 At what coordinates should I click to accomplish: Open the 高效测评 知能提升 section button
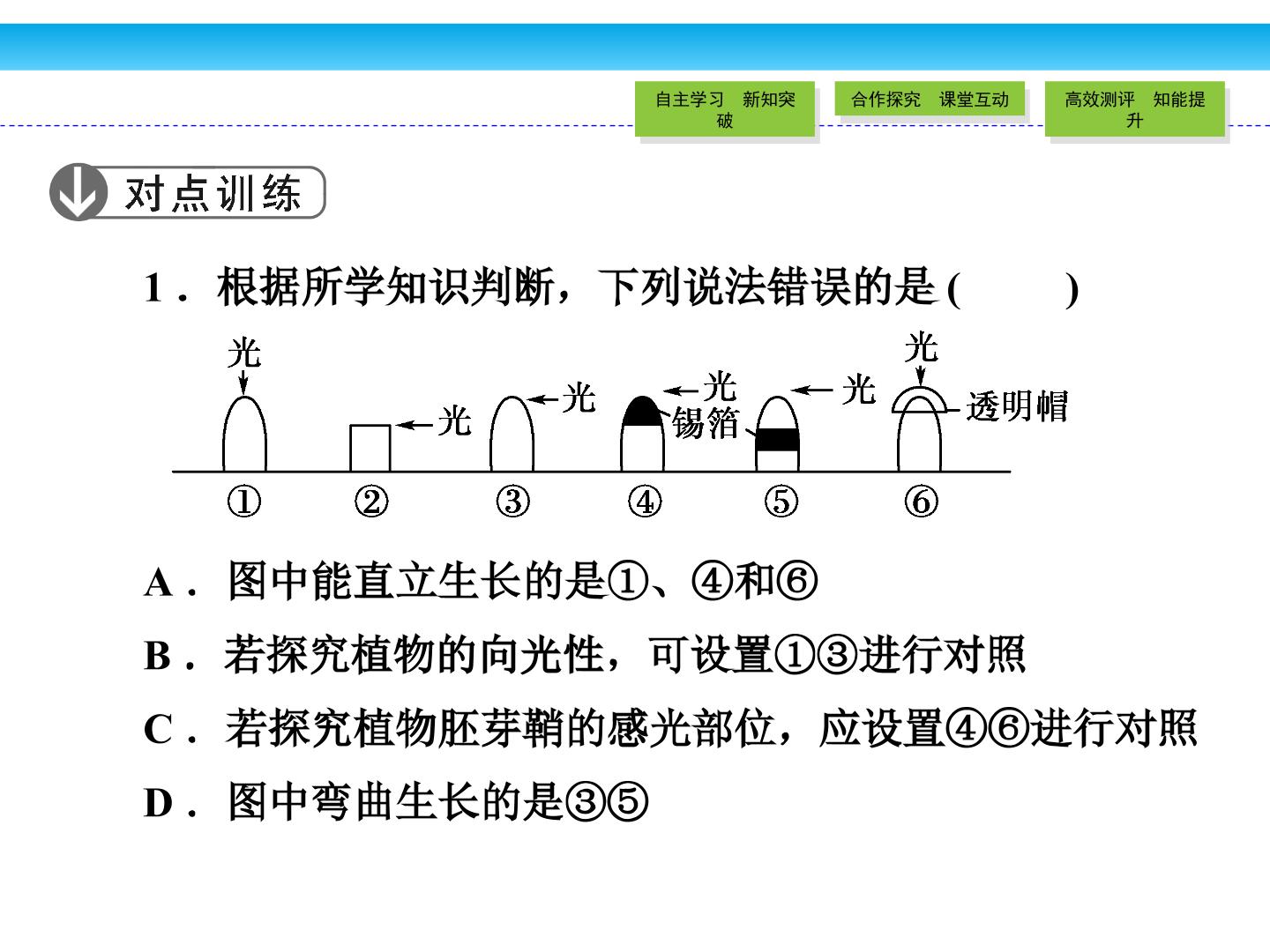1134,109
